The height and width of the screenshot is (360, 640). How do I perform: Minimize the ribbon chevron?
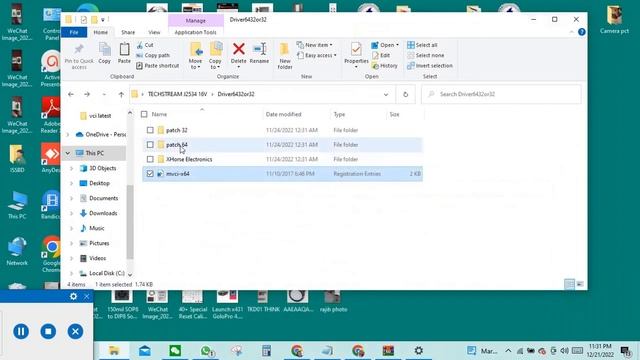click(x=571, y=32)
